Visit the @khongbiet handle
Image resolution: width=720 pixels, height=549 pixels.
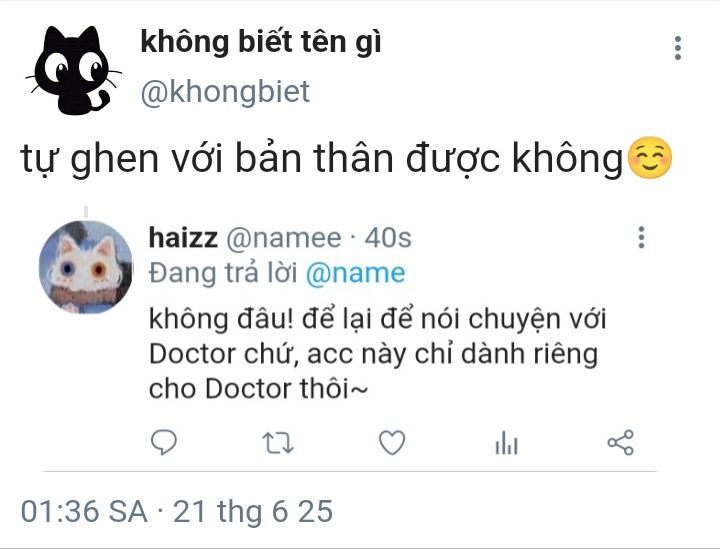(225, 92)
